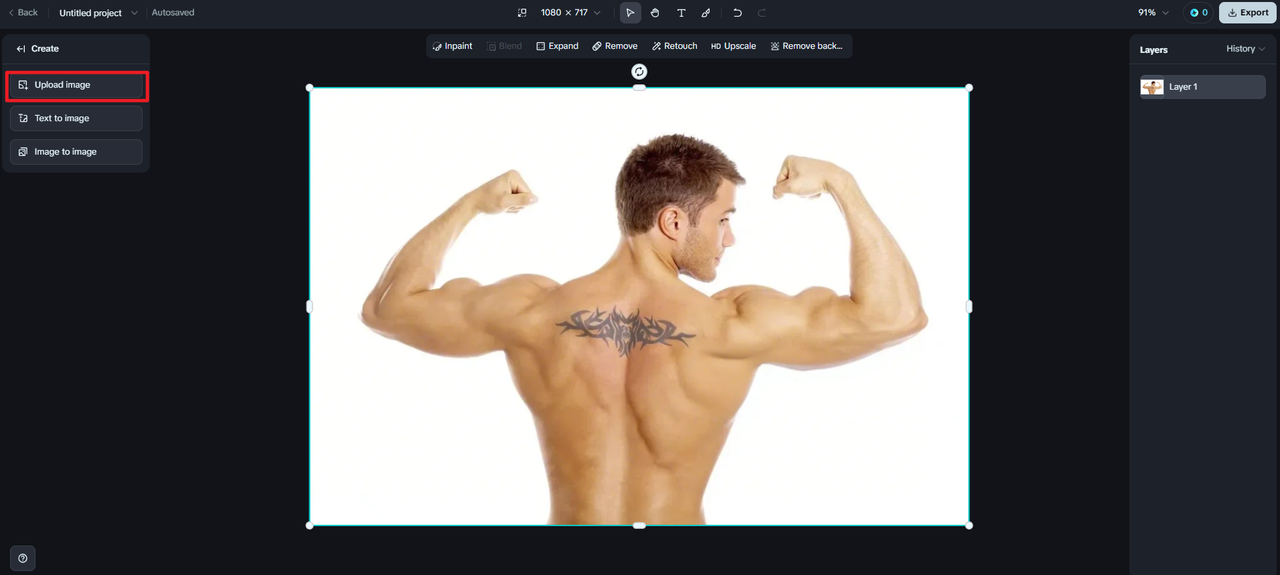
Task: Click the Blend tool
Action: coord(505,46)
